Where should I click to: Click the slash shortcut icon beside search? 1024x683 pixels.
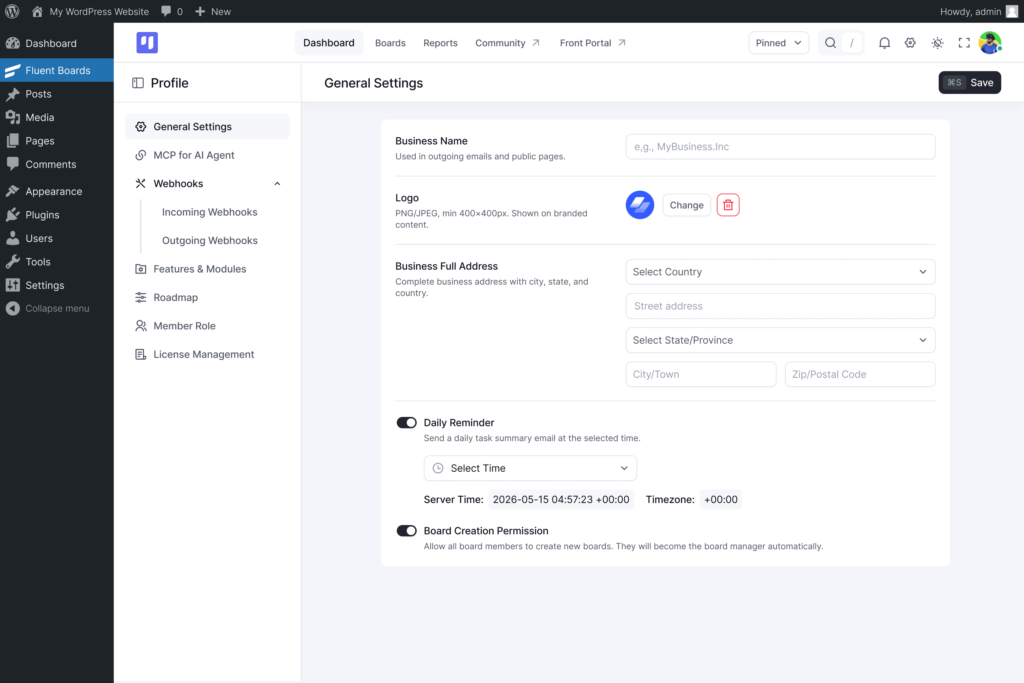(x=852, y=42)
